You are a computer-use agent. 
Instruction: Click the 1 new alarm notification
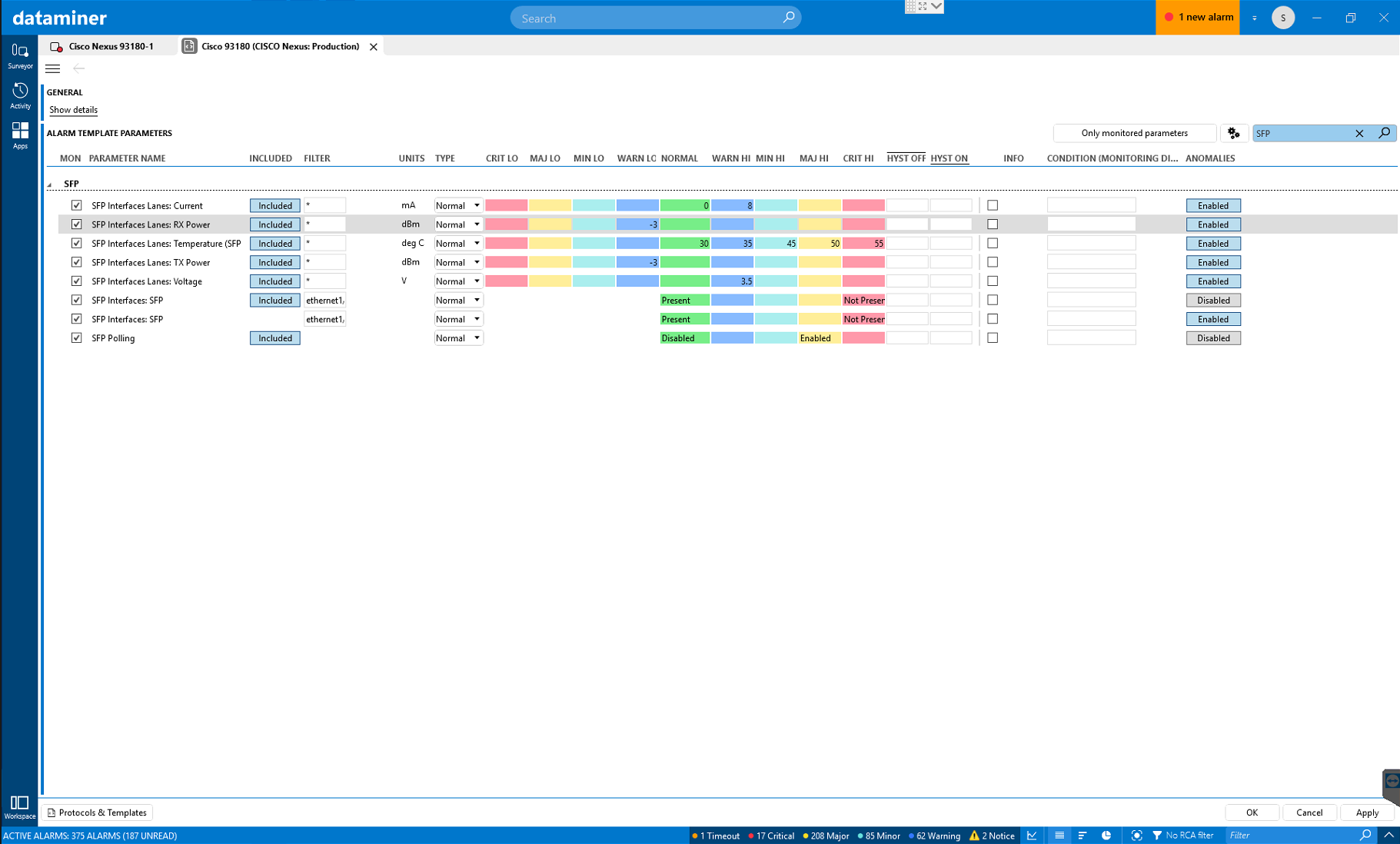tap(1197, 17)
